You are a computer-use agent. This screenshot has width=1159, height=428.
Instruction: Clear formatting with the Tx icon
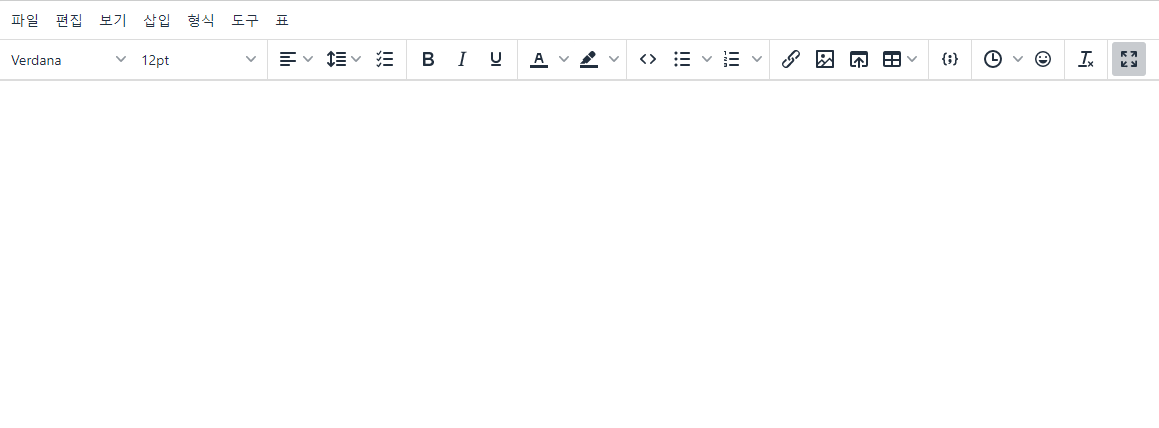click(x=1085, y=60)
